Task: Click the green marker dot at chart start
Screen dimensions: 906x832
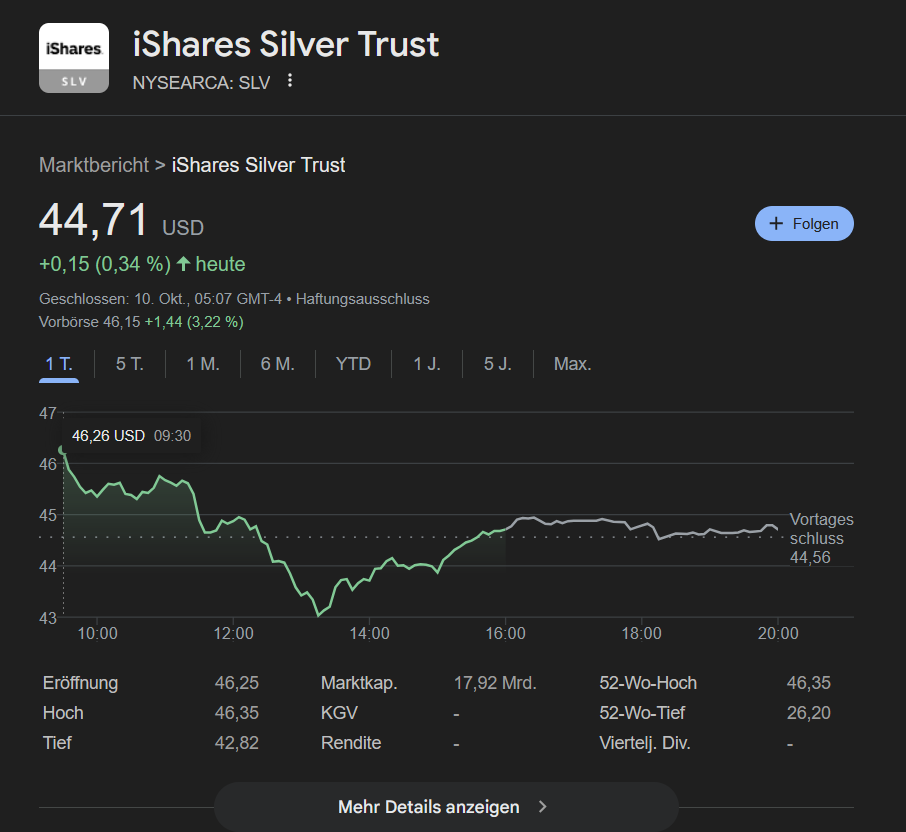Action: tap(62, 450)
